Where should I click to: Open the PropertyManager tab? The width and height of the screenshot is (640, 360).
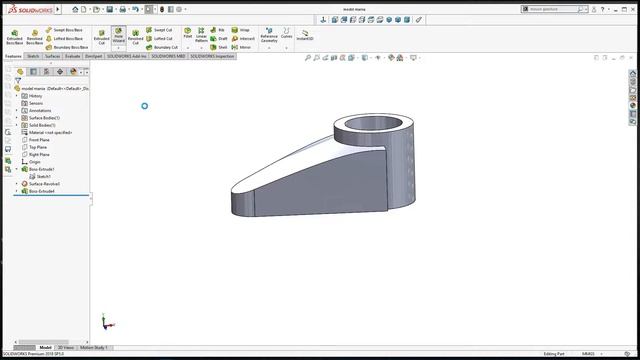click(33, 71)
